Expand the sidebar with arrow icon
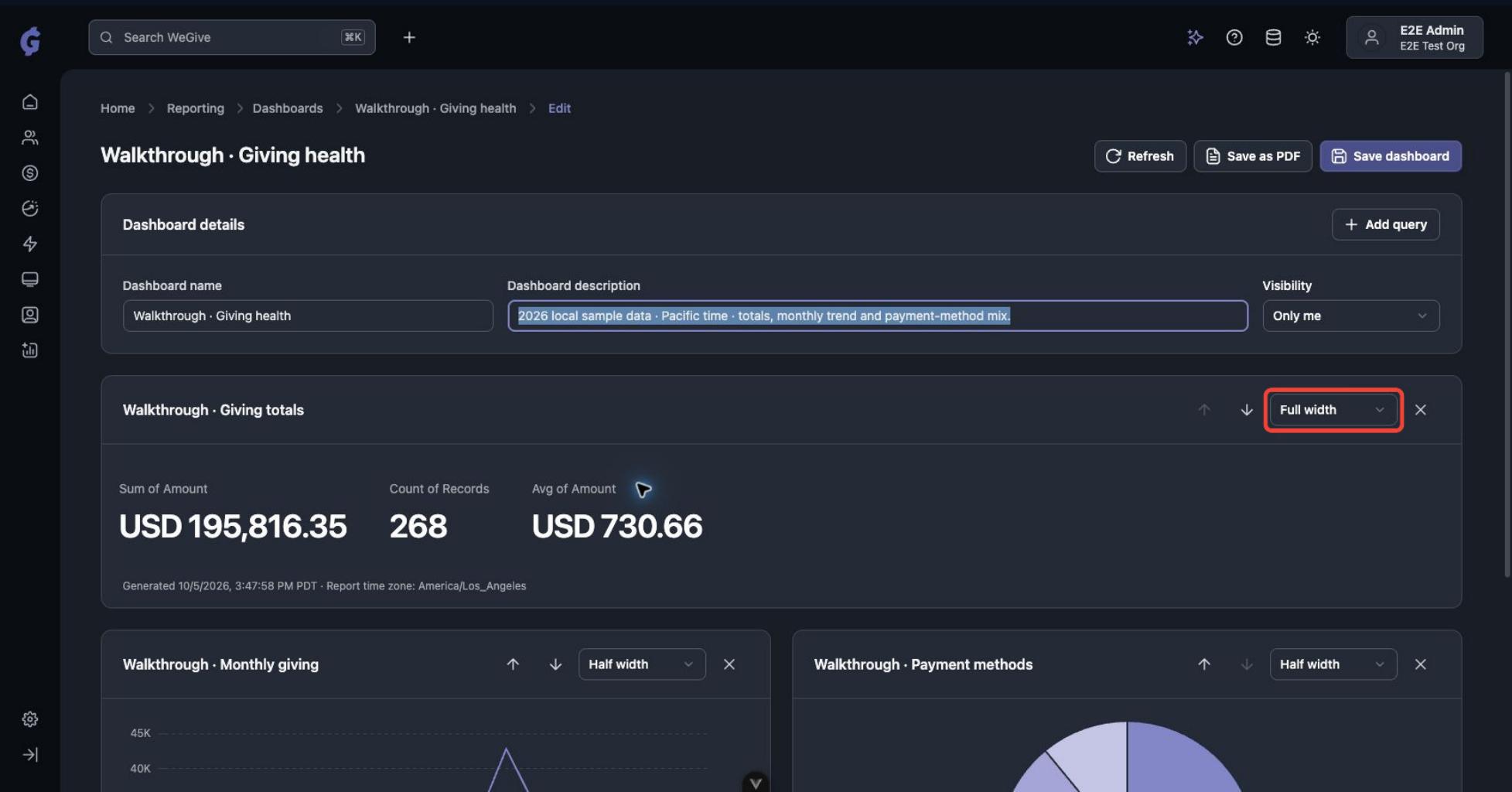The width and height of the screenshot is (1512, 792). coord(30,755)
